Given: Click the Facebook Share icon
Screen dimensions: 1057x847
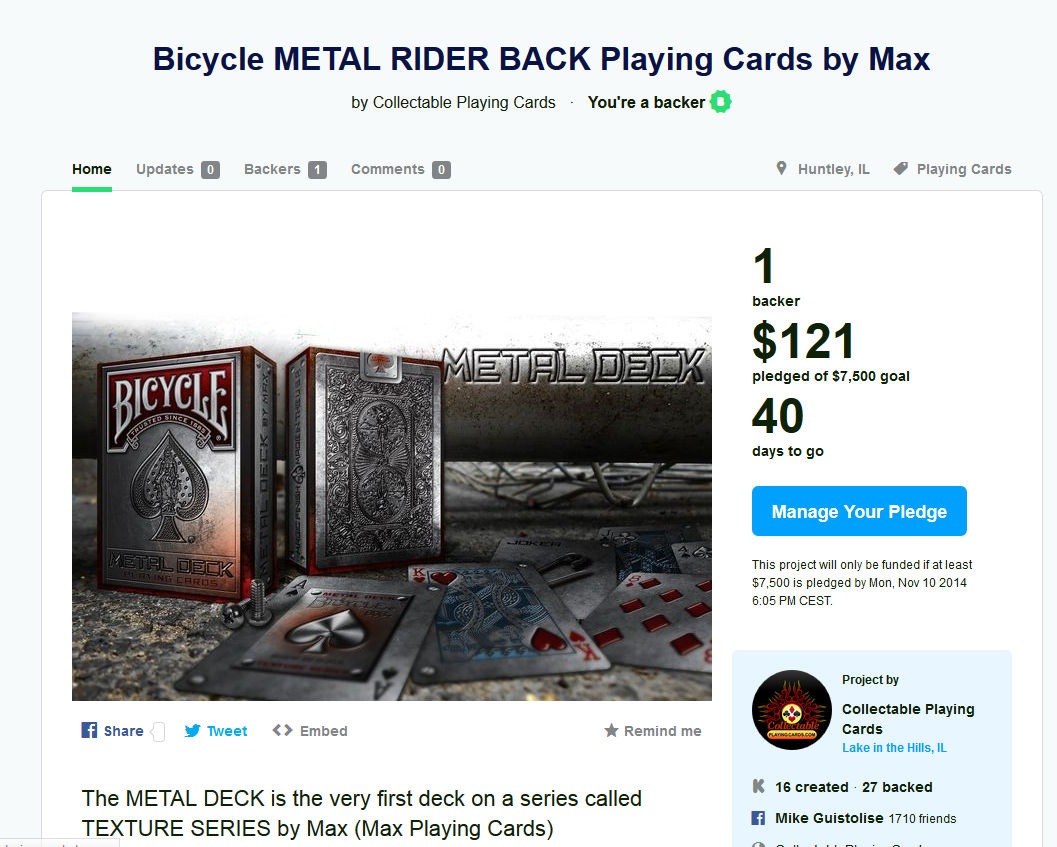Looking at the screenshot, I should tap(89, 731).
